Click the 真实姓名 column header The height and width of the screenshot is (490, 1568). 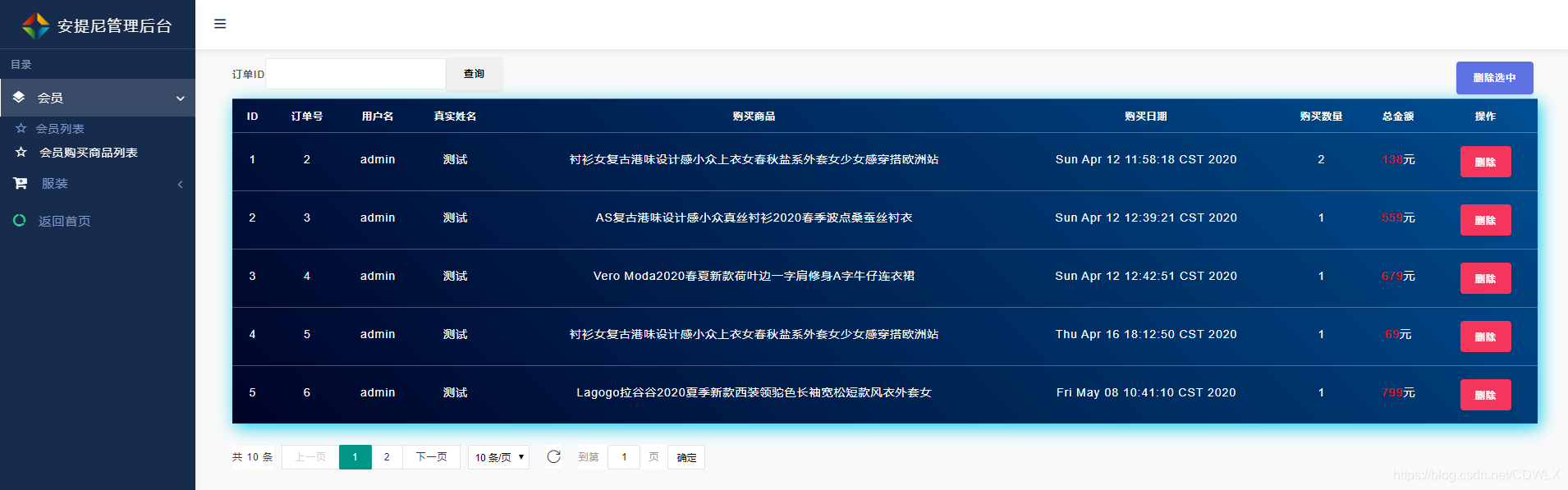(455, 117)
